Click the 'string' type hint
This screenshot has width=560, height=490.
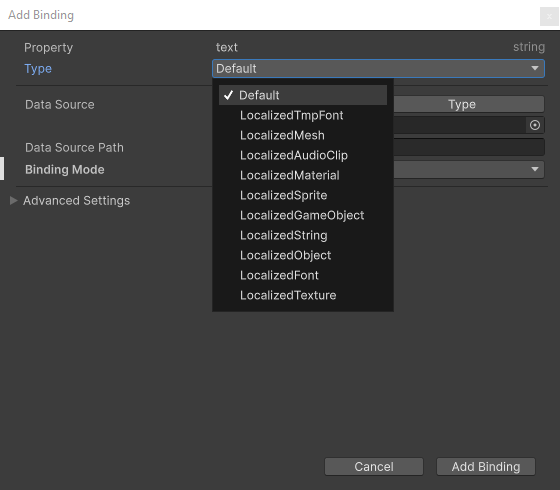tap(529, 47)
